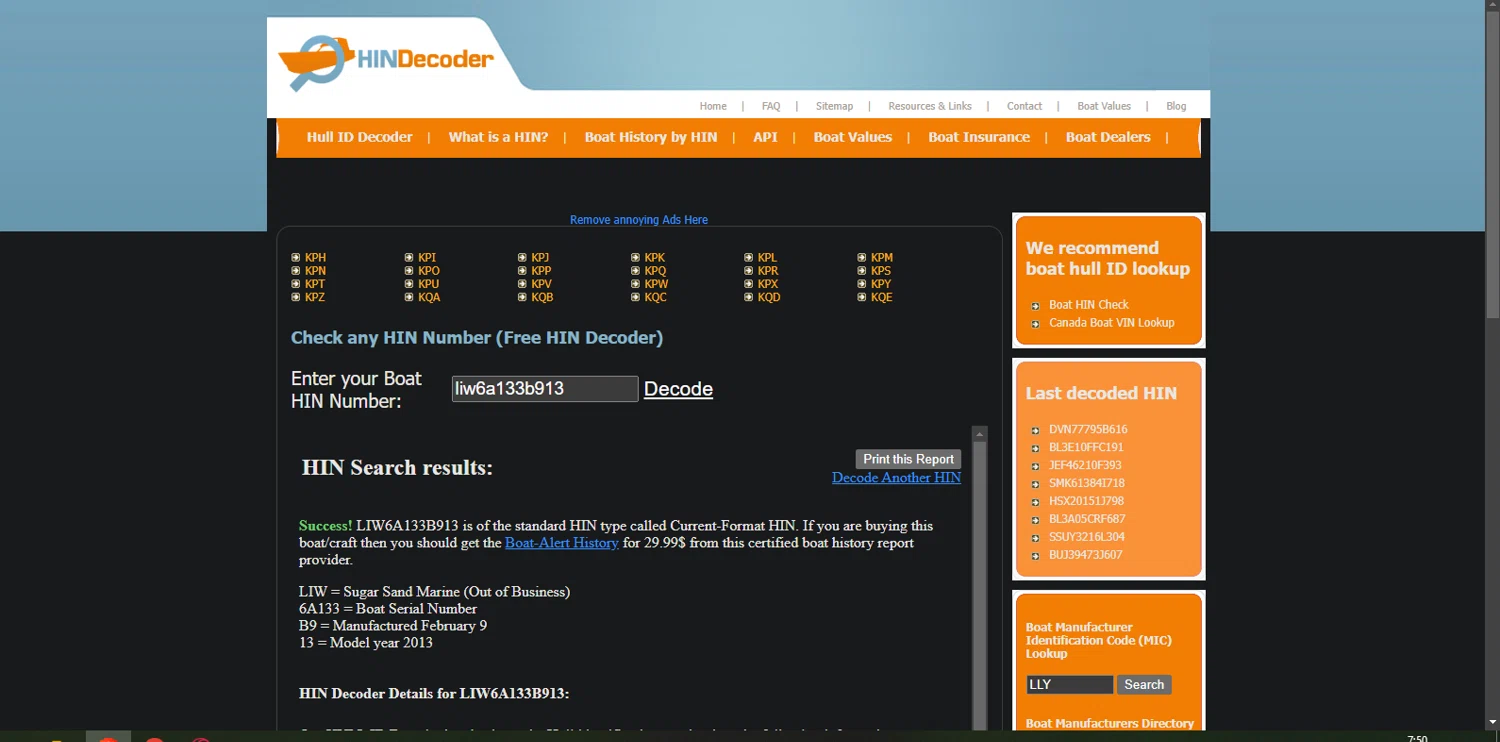Open last decoded HIN JEF46210F393
1500x742 pixels.
(x=1085, y=466)
